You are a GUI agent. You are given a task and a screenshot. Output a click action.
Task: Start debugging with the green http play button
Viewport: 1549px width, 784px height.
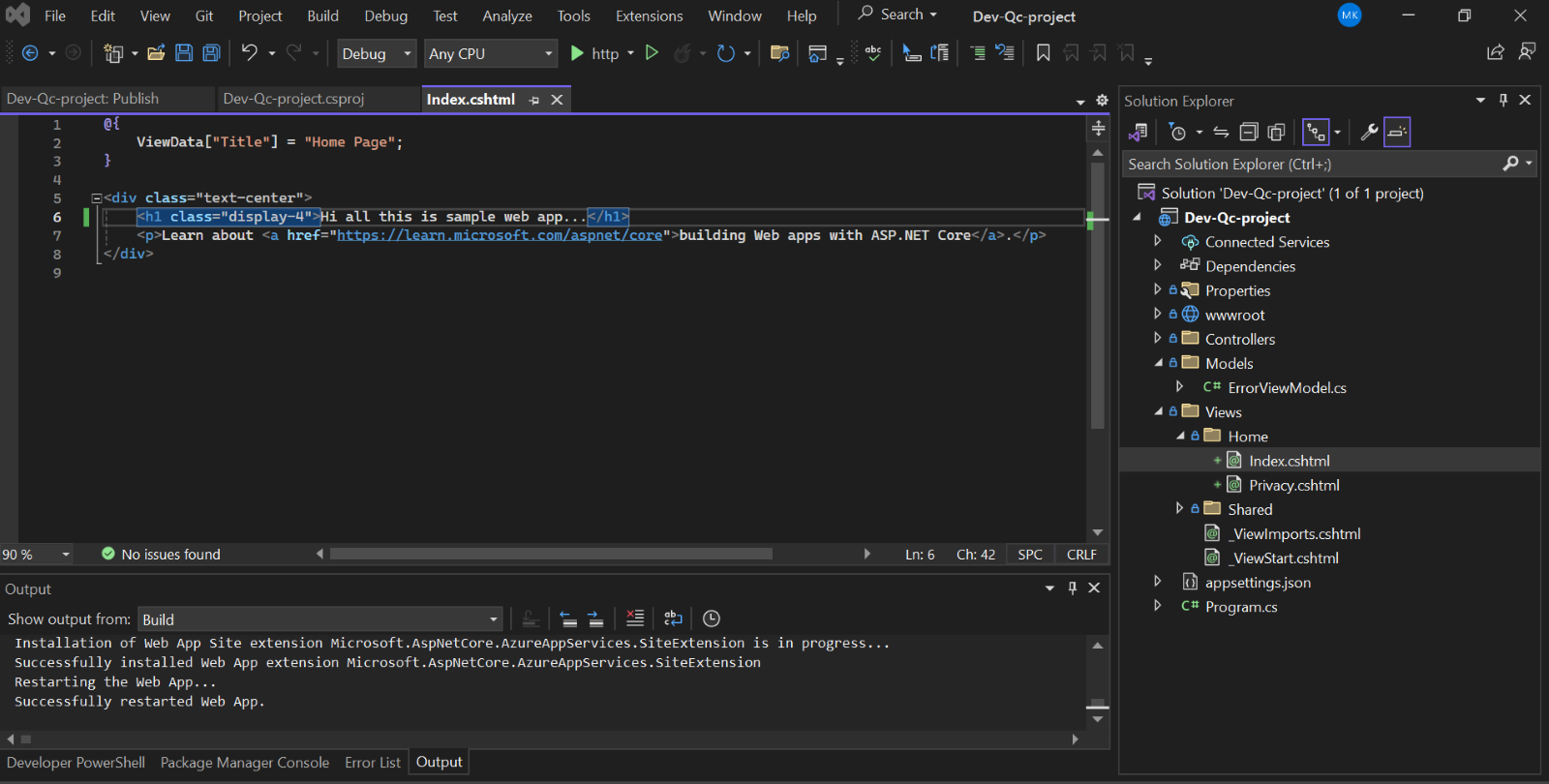577,53
